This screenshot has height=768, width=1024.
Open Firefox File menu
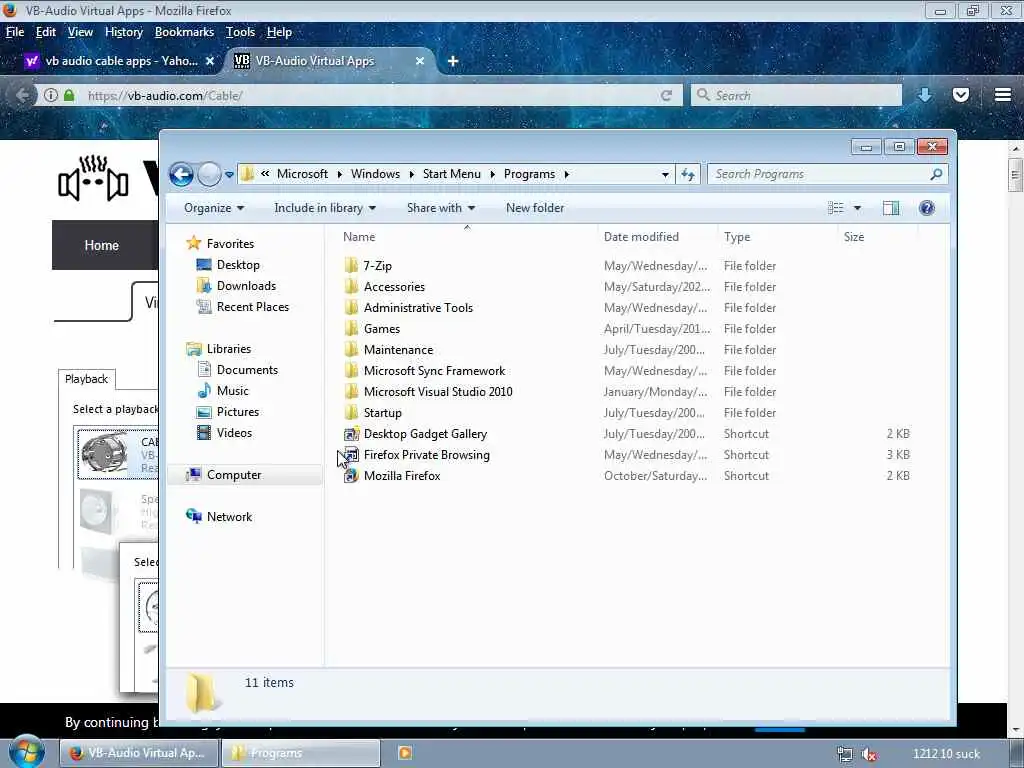(14, 32)
